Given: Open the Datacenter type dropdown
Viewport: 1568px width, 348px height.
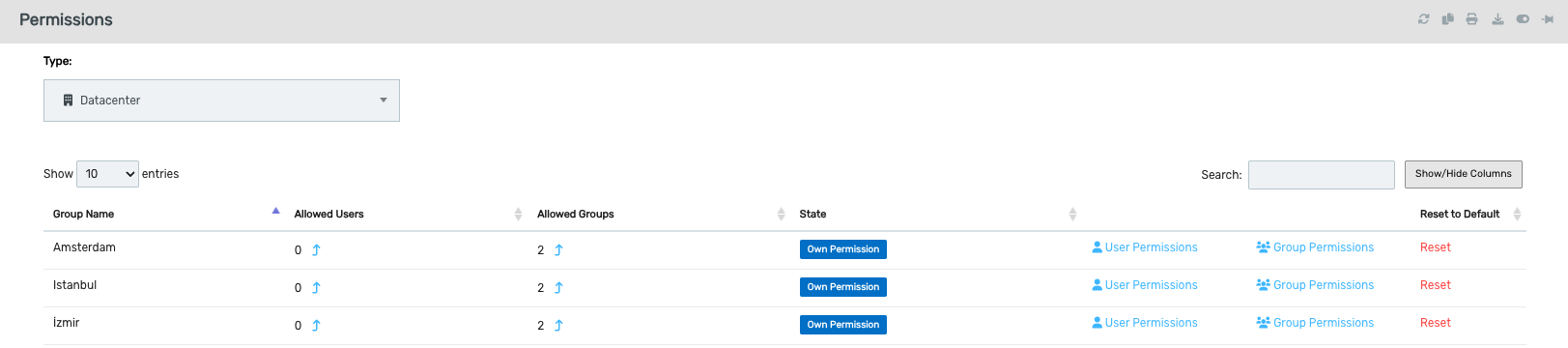Looking at the screenshot, I should [221, 101].
